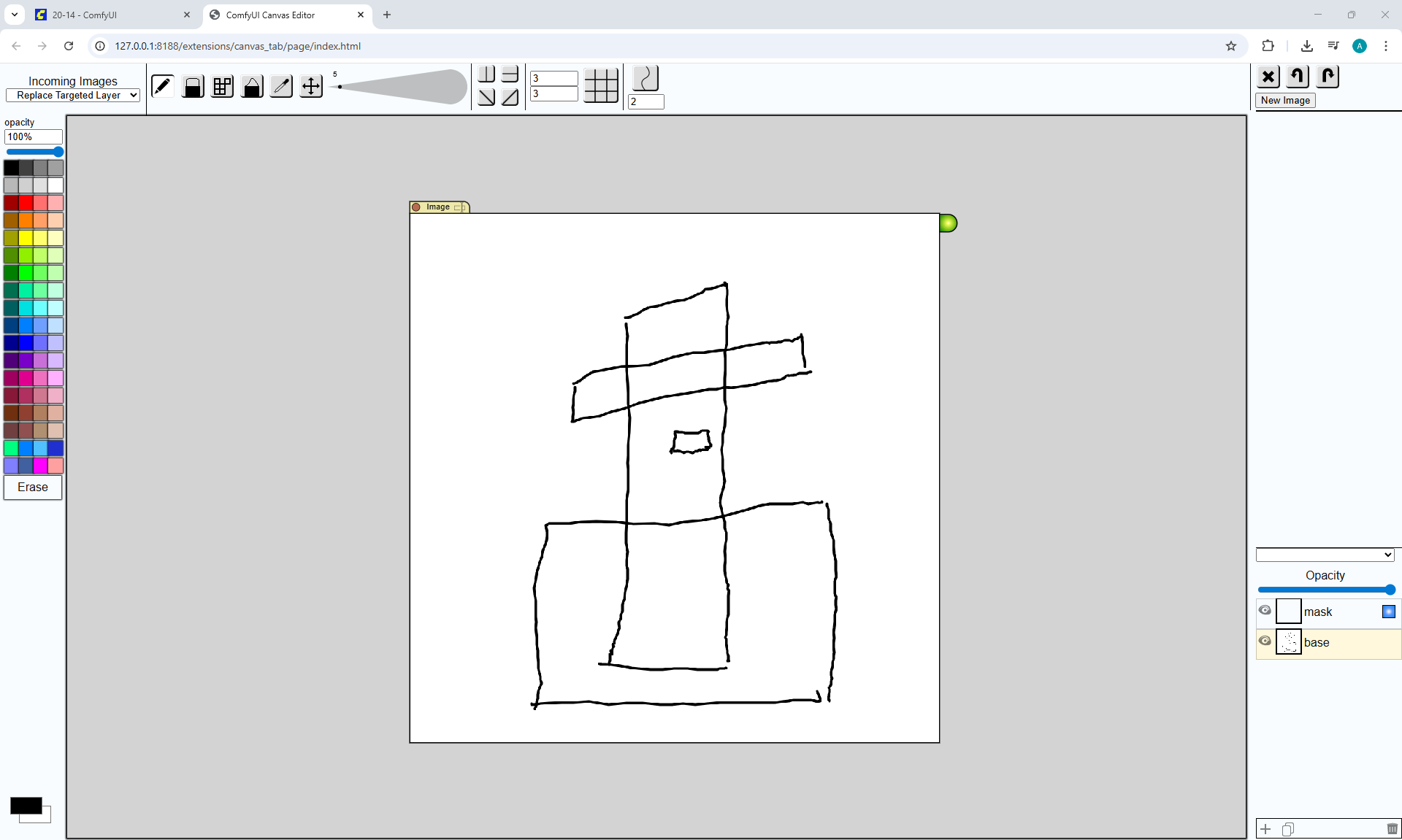Viewport: 1402px width, 840px height.
Task: Select the pencil draw tool
Action: click(x=162, y=86)
